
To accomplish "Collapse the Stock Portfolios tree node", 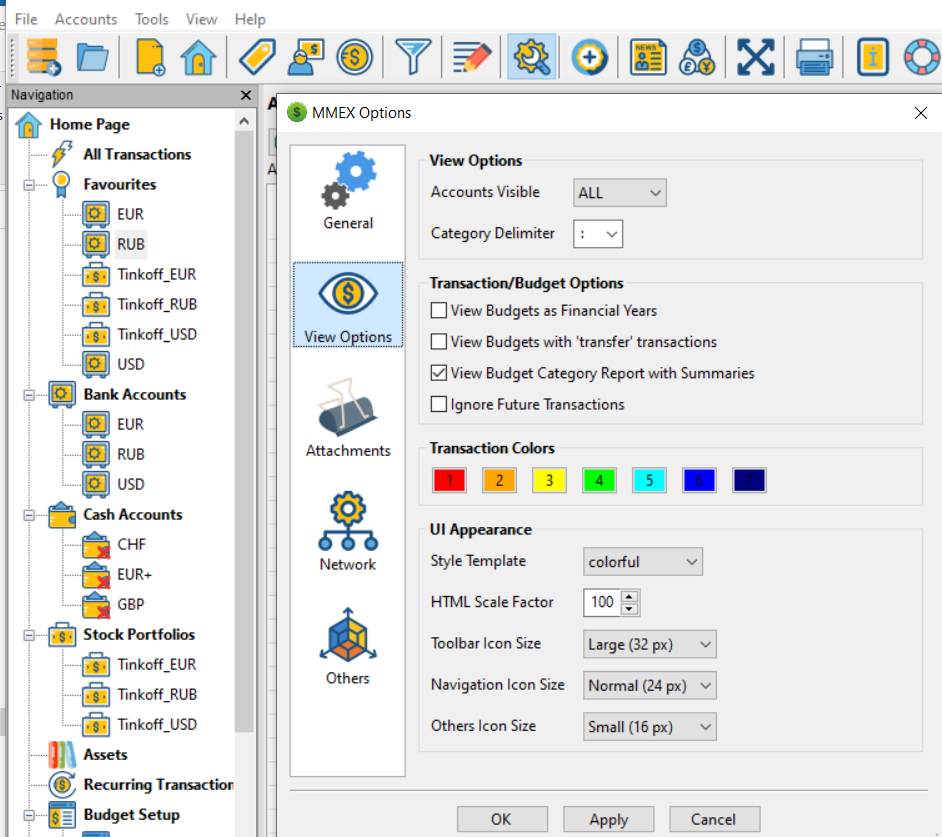I will click(29, 636).
